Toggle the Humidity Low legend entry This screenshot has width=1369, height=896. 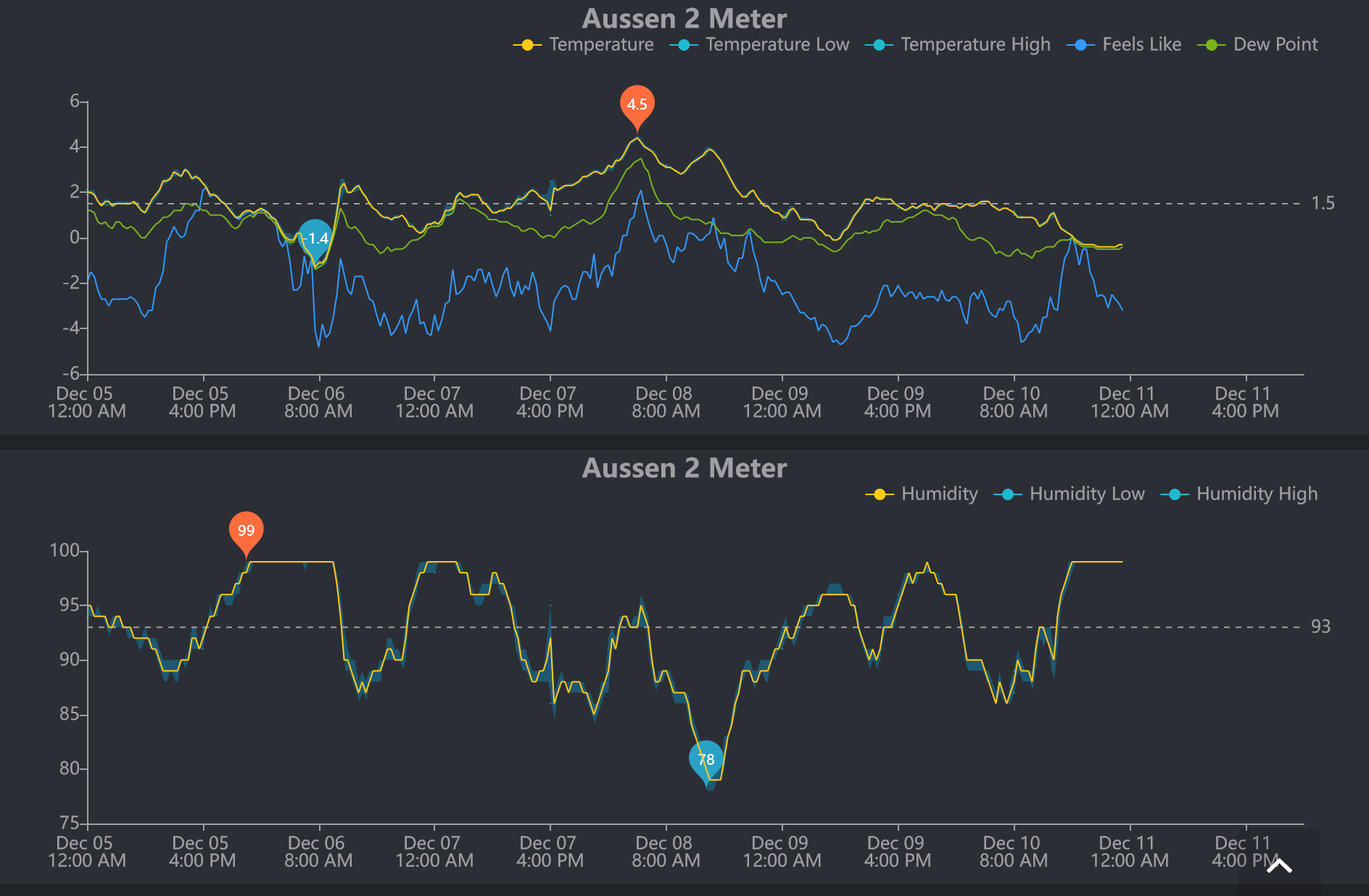[x=1069, y=494]
